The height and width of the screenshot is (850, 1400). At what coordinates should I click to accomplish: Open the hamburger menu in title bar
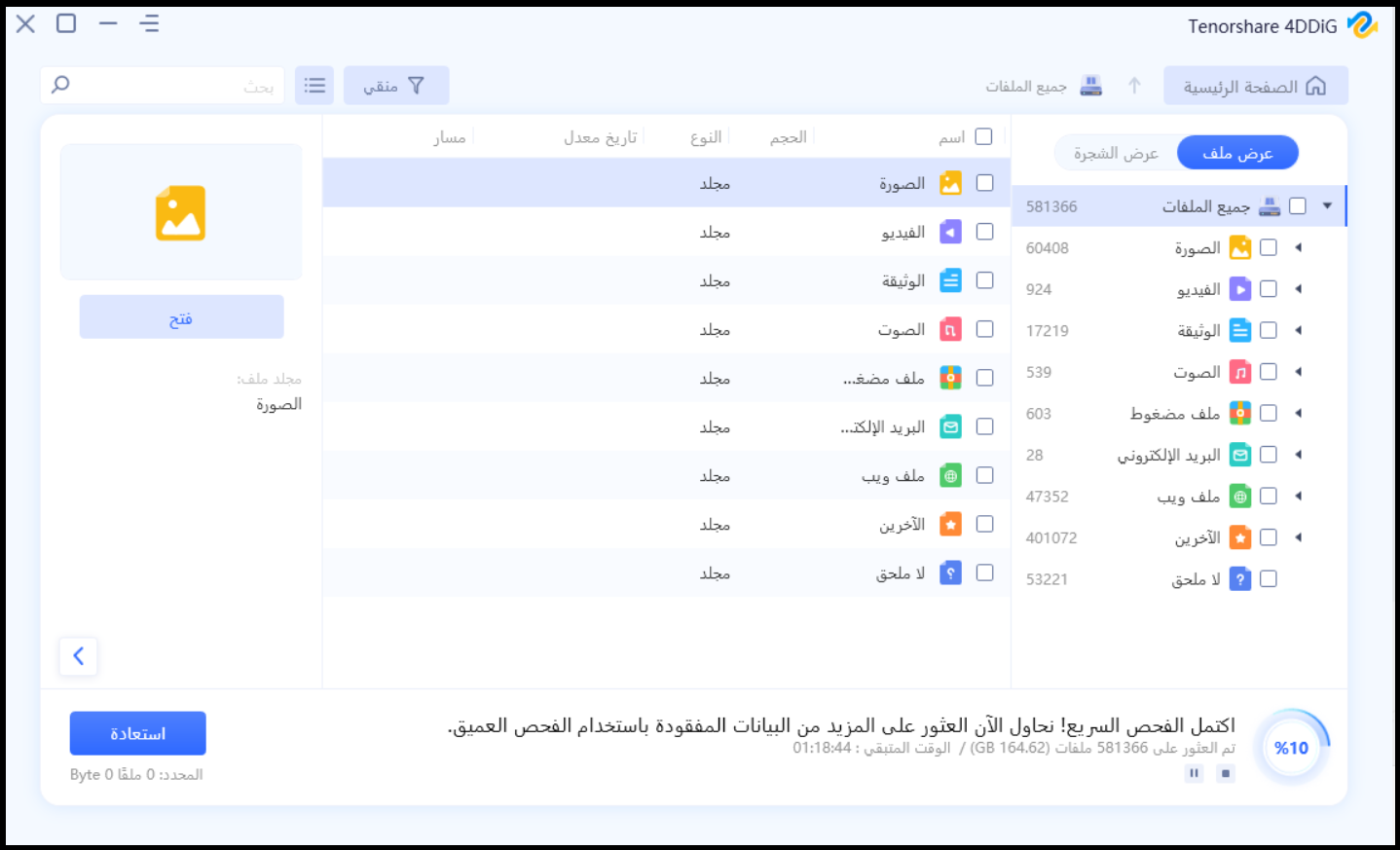point(149,23)
